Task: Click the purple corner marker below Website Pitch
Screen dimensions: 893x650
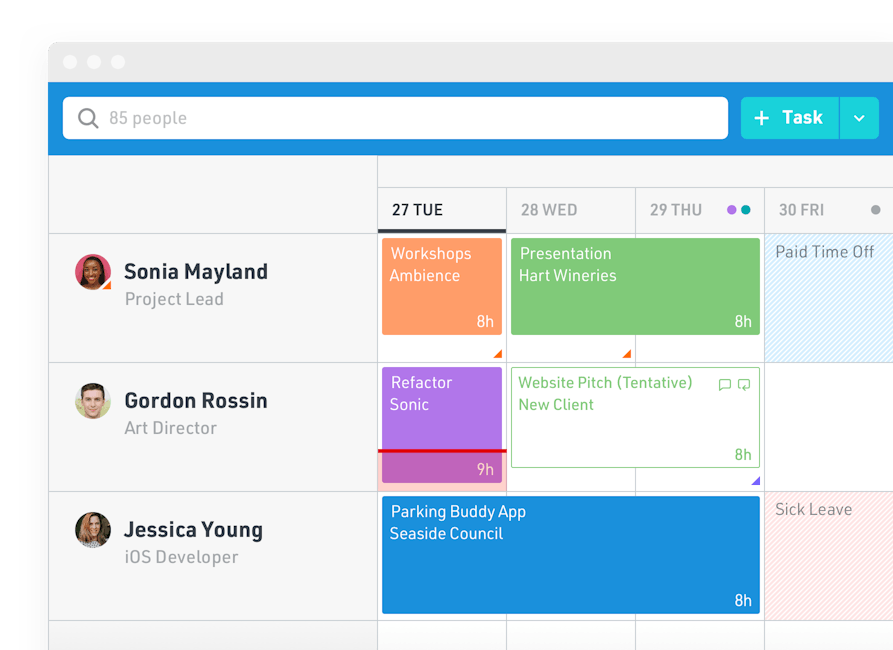Action: click(x=755, y=481)
